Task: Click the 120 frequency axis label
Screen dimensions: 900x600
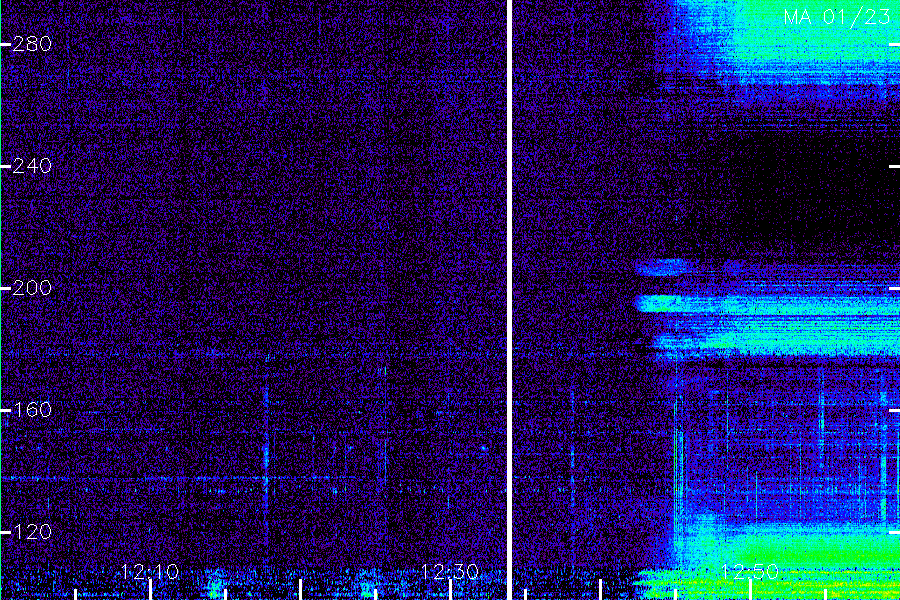Action: [x=32, y=532]
